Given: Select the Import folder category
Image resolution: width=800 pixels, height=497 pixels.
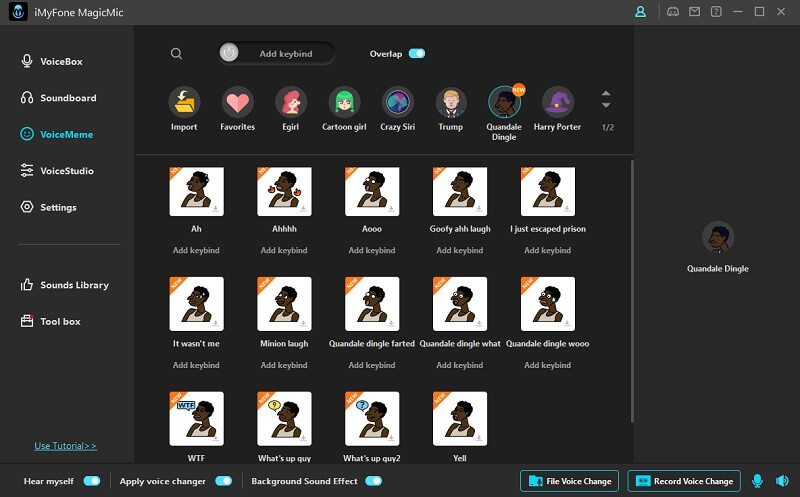Looking at the screenshot, I should [184, 102].
